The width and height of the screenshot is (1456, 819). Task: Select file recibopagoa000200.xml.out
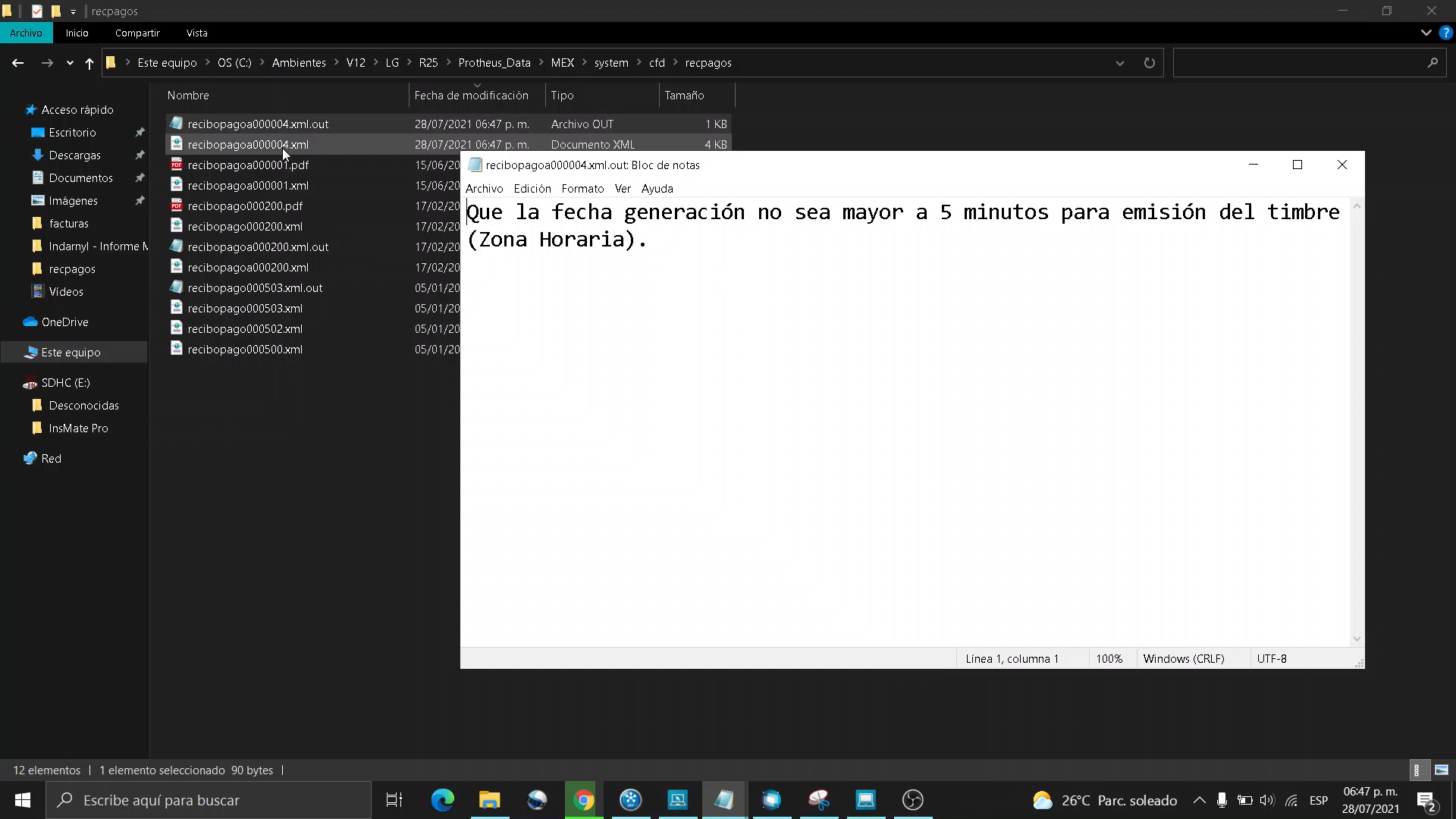point(258,247)
